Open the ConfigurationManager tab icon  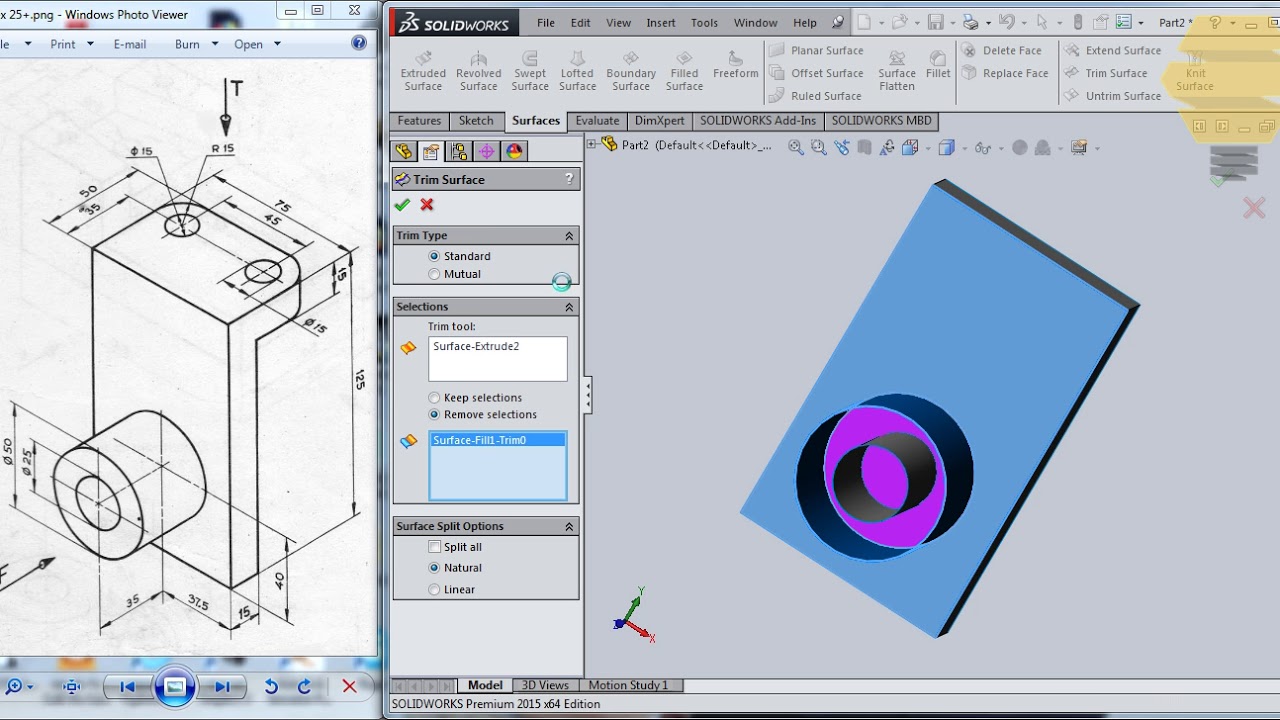[x=459, y=151]
